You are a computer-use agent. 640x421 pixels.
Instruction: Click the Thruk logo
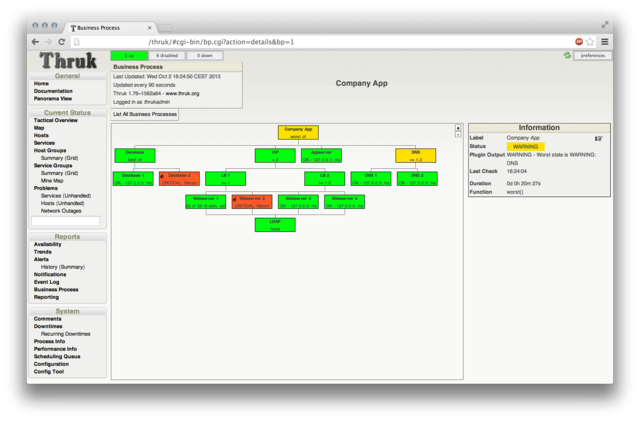coord(68,60)
